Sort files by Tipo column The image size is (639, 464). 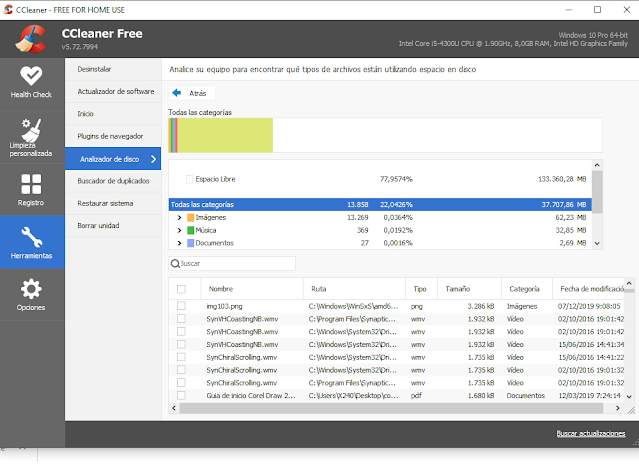point(421,289)
